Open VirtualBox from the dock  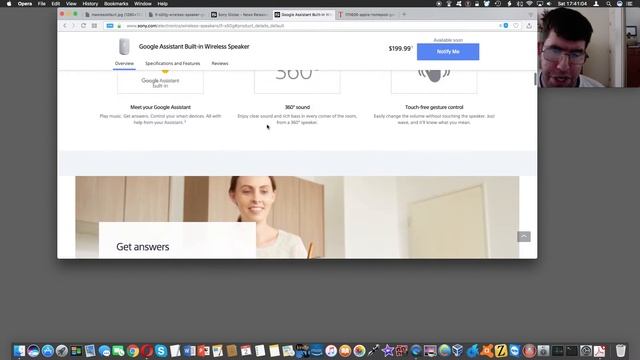[458, 351]
